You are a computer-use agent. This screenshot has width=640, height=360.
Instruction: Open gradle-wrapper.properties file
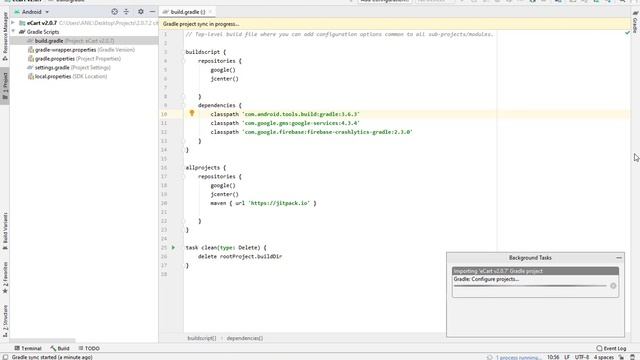81,50
